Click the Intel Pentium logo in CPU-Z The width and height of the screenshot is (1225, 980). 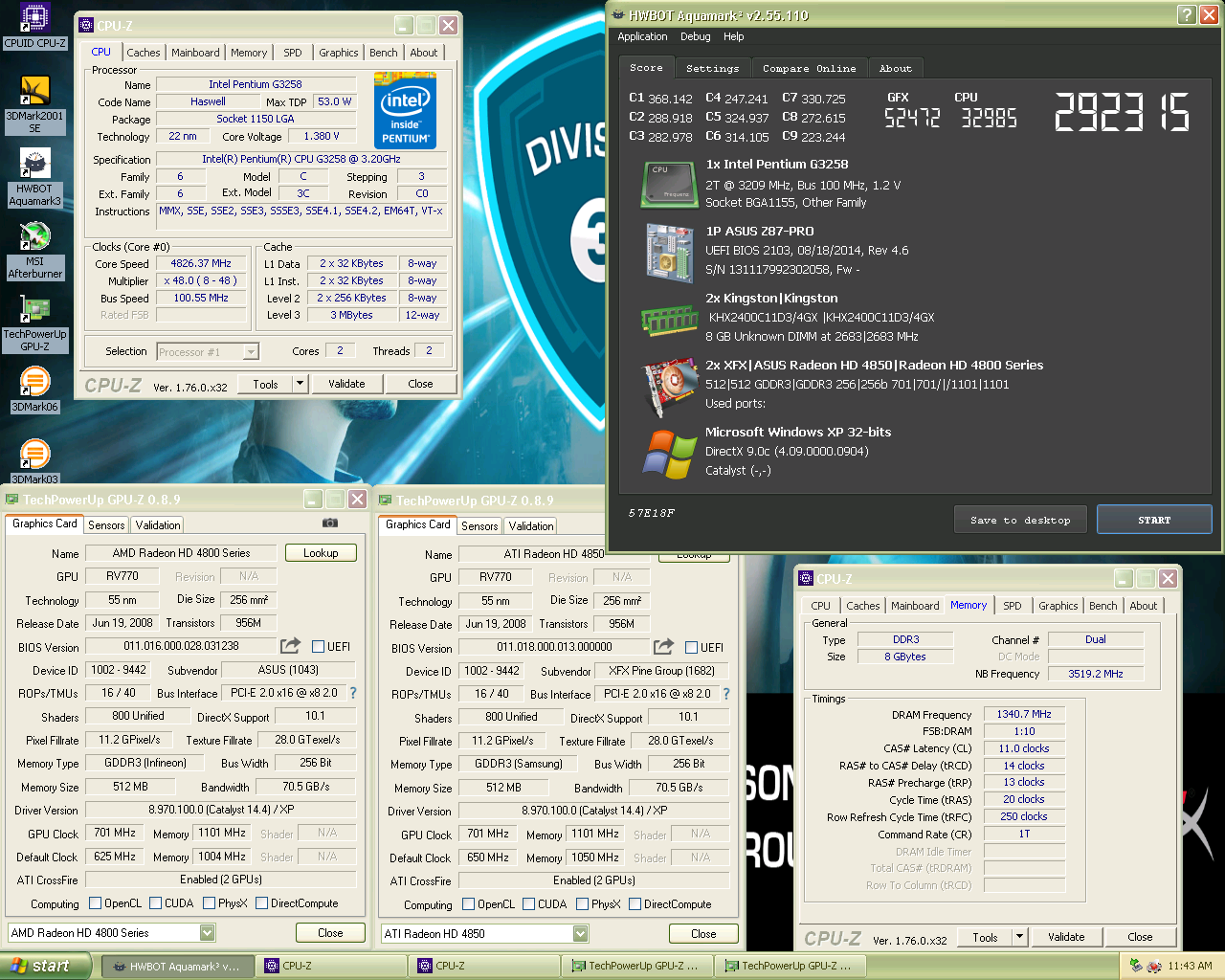(406, 111)
